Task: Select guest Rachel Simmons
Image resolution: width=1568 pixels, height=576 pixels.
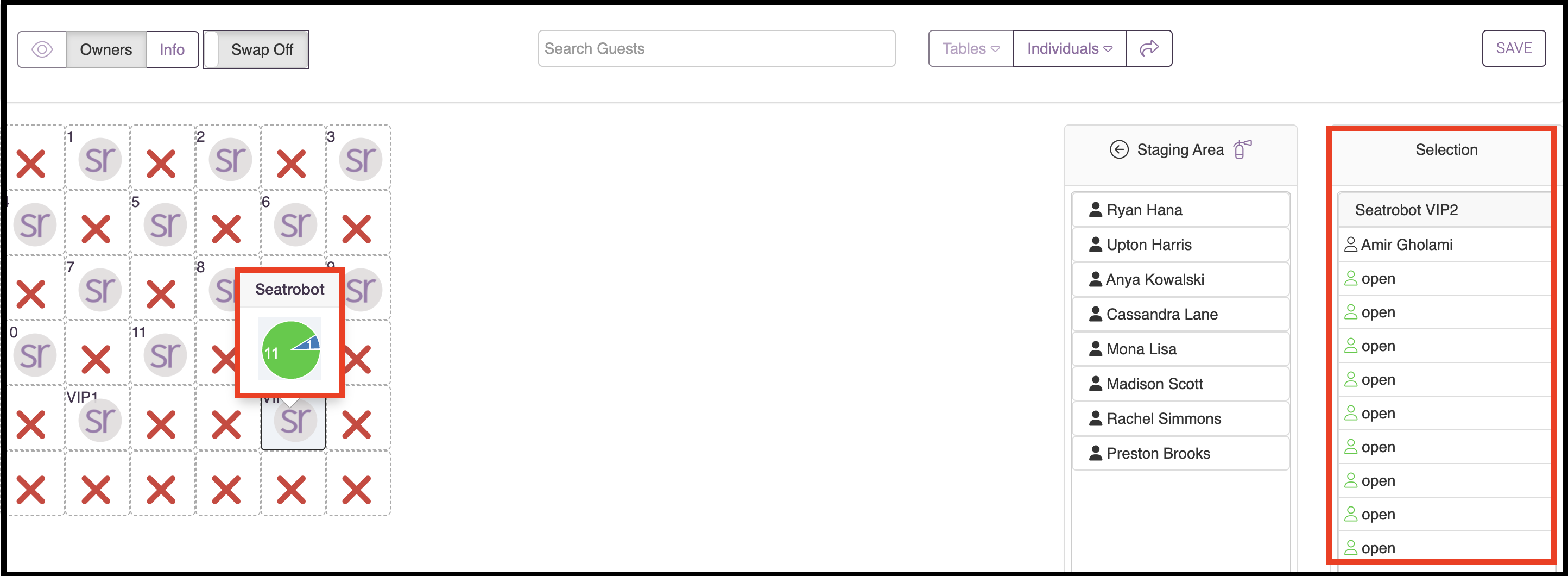Action: 1180,418
